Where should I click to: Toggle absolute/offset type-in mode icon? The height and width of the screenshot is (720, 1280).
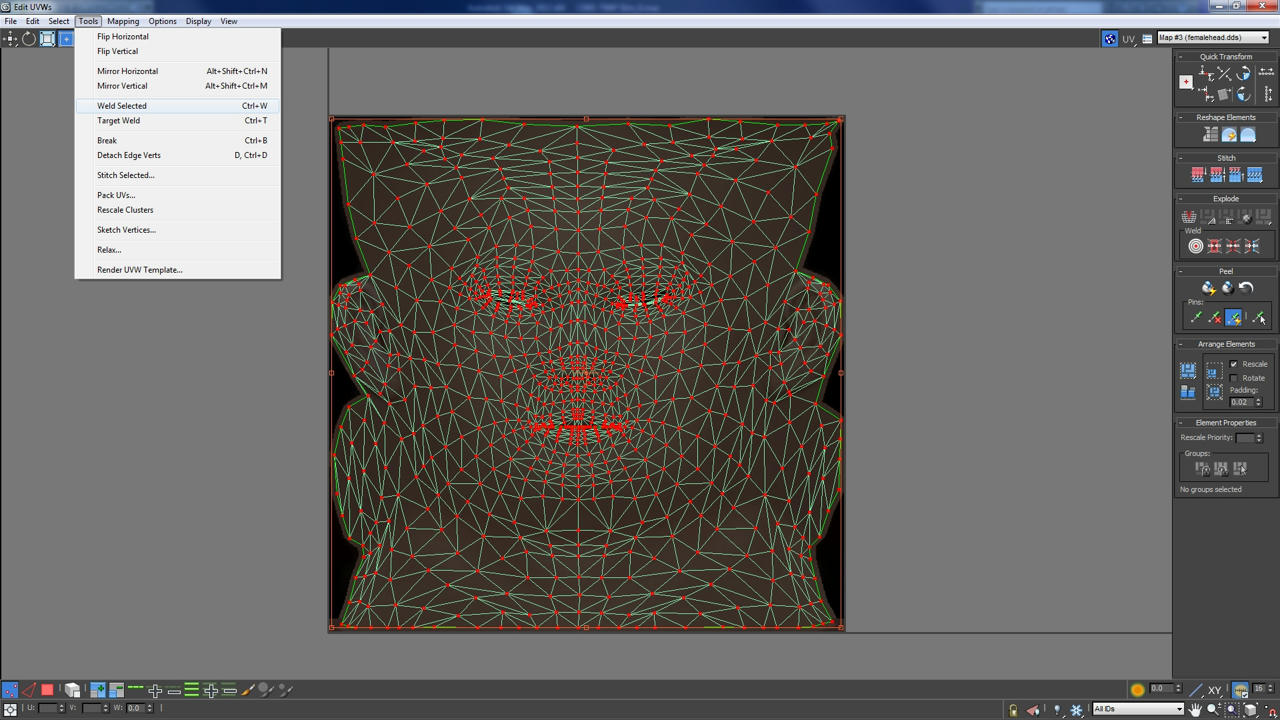[x=11, y=708]
